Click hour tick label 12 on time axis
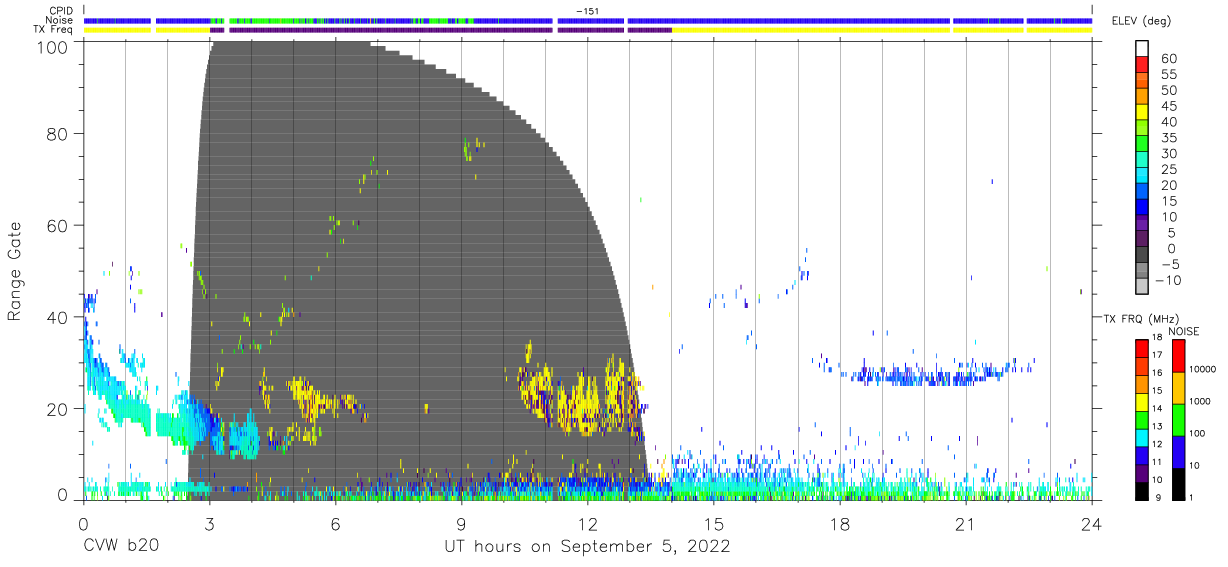1228x567 pixels. coord(587,523)
